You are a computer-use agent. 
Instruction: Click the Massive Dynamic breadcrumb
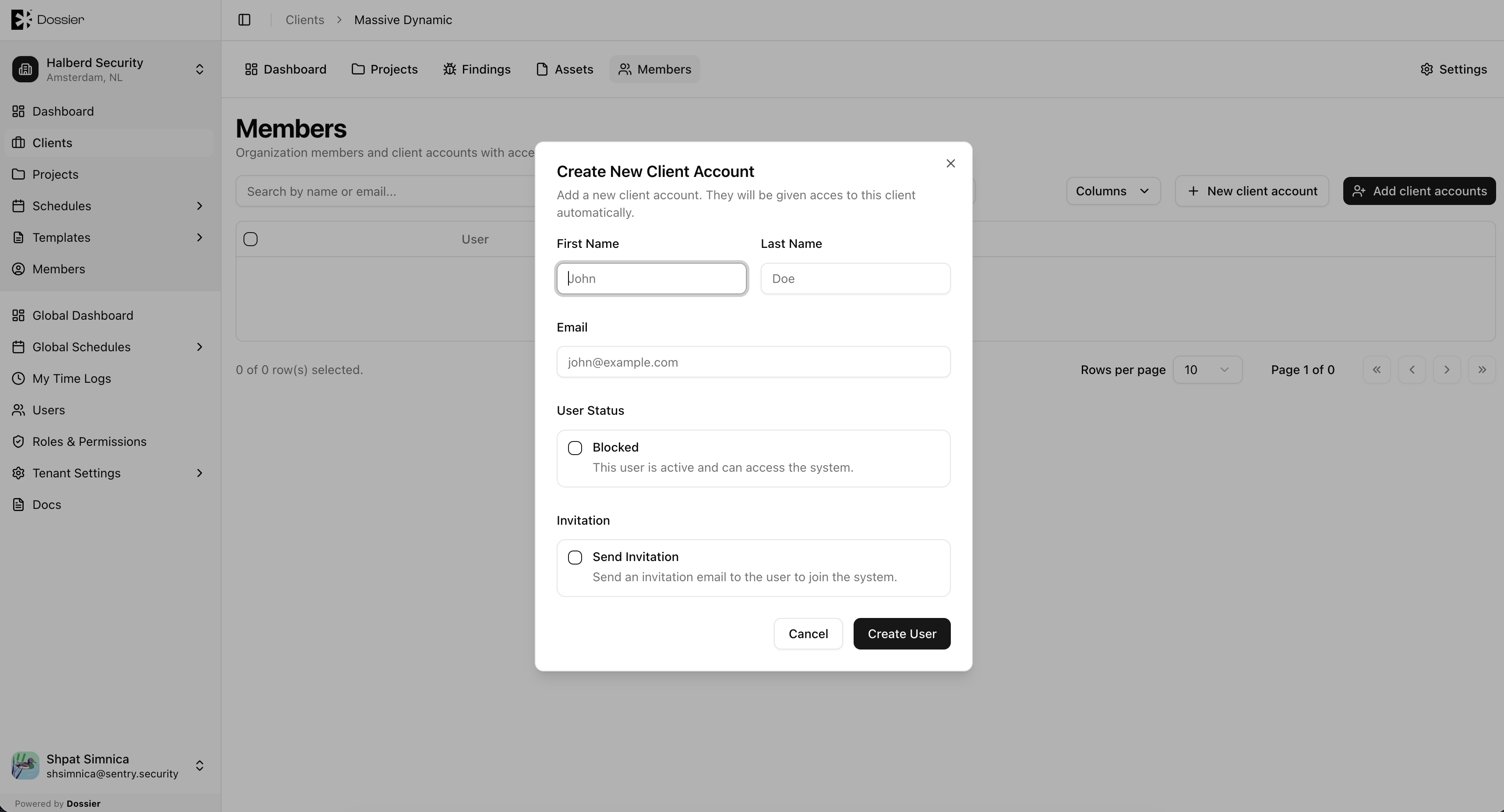point(403,20)
